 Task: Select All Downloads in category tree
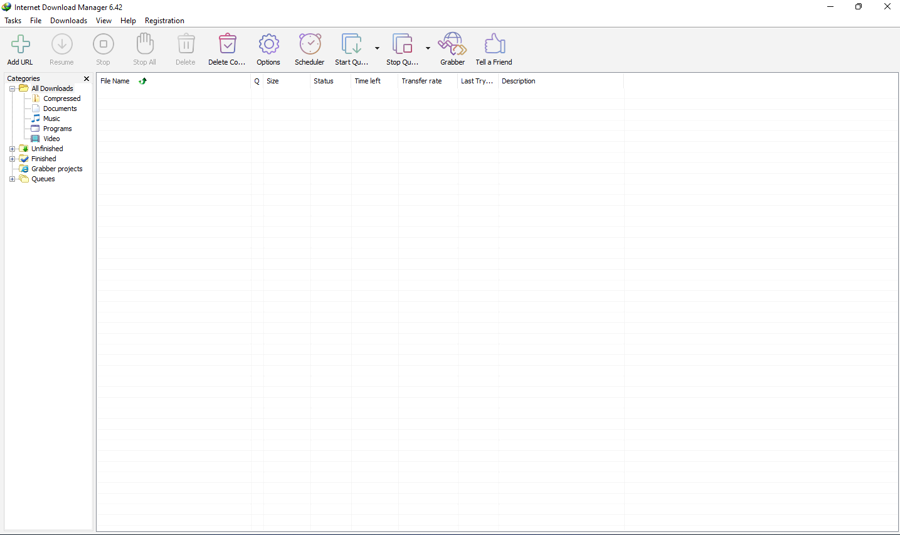[x=52, y=88]
